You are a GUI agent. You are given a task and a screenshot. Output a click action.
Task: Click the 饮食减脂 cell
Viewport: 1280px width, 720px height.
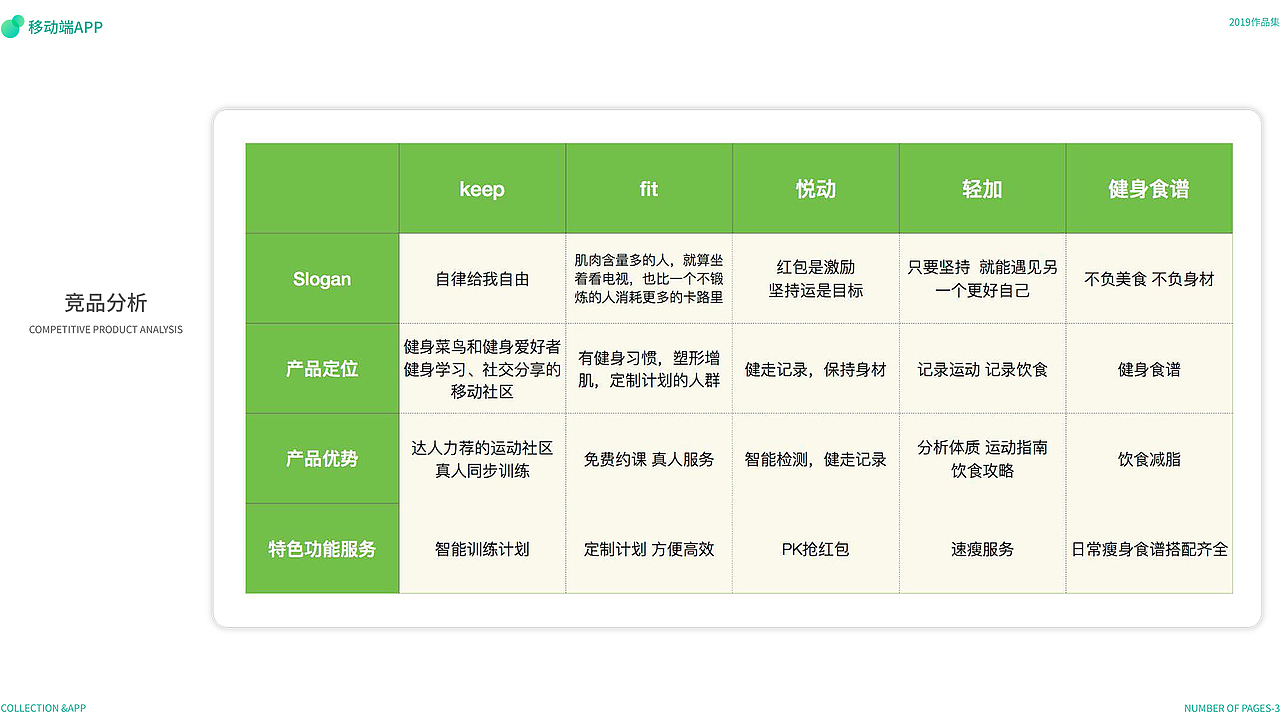tap(1149, 459)
